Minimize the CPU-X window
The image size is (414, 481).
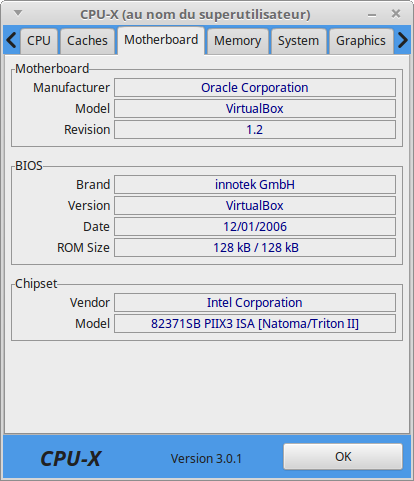[x=372, y=15]
